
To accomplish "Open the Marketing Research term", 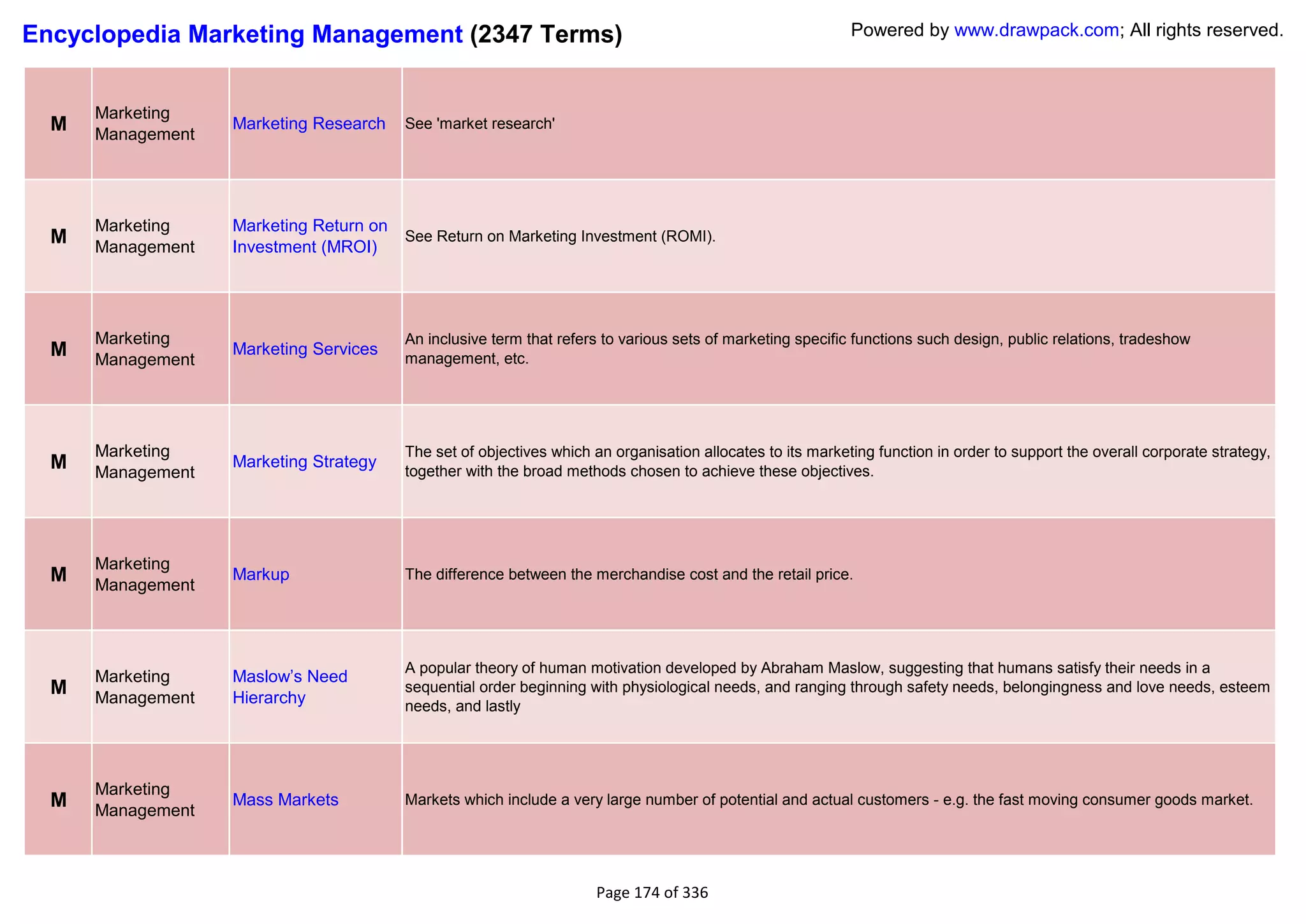I will [x=309, y=124].
